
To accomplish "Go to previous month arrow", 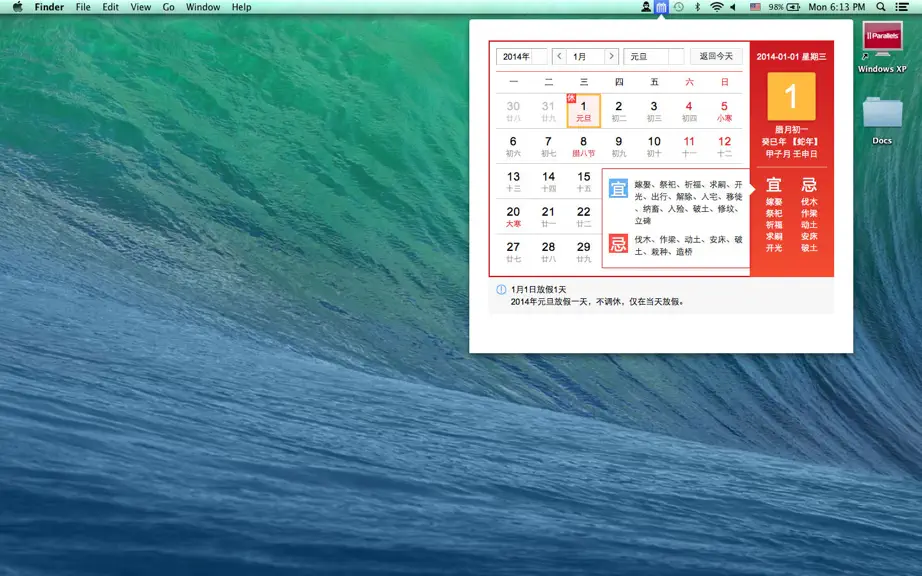I will pyautogui.click(x=559, y=56).
